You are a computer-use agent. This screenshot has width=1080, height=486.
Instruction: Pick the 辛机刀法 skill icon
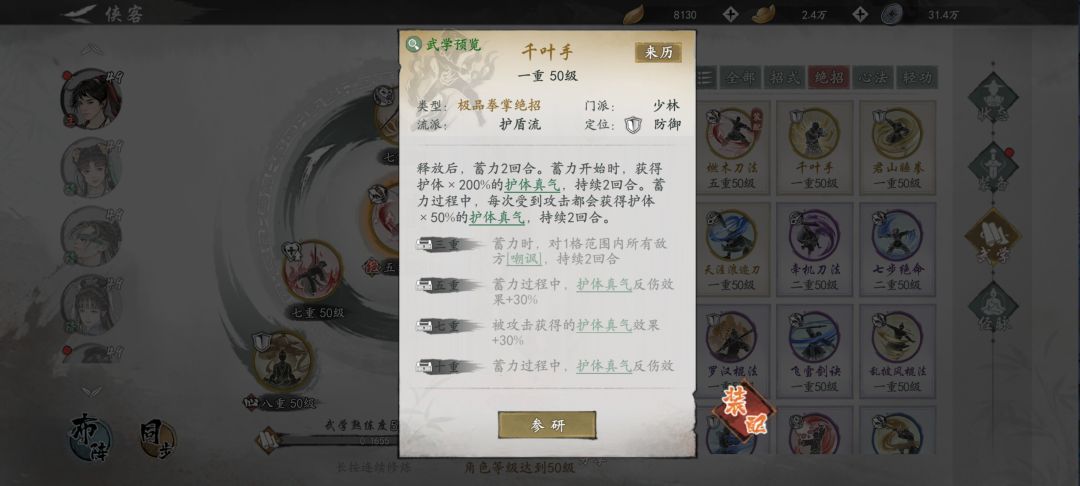point(814,235)
